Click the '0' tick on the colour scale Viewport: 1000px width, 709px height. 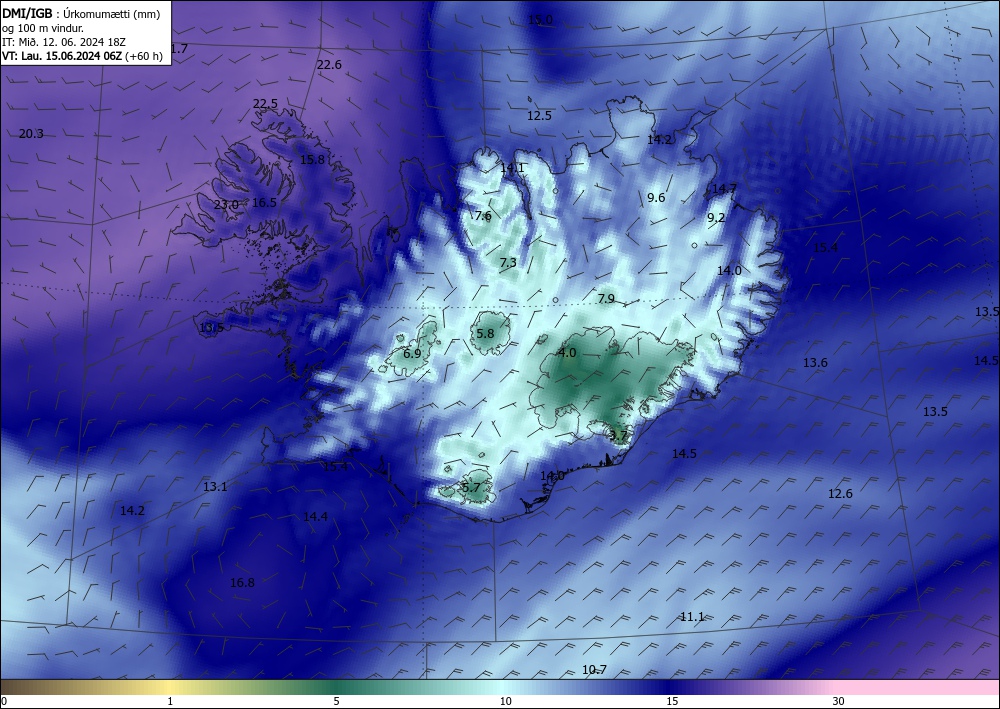point(4,702)
